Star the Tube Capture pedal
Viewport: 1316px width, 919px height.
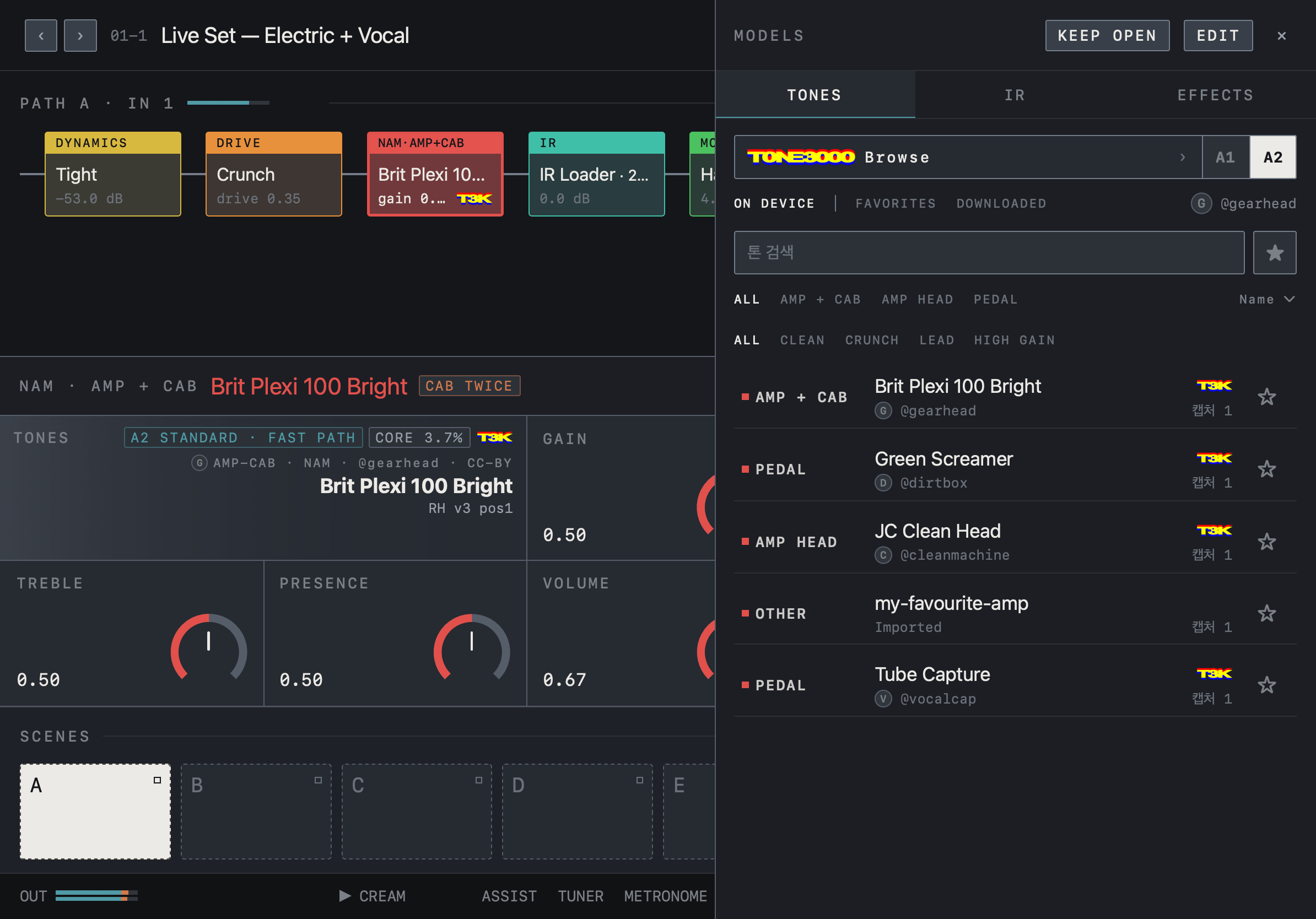tap(1267, 685)
